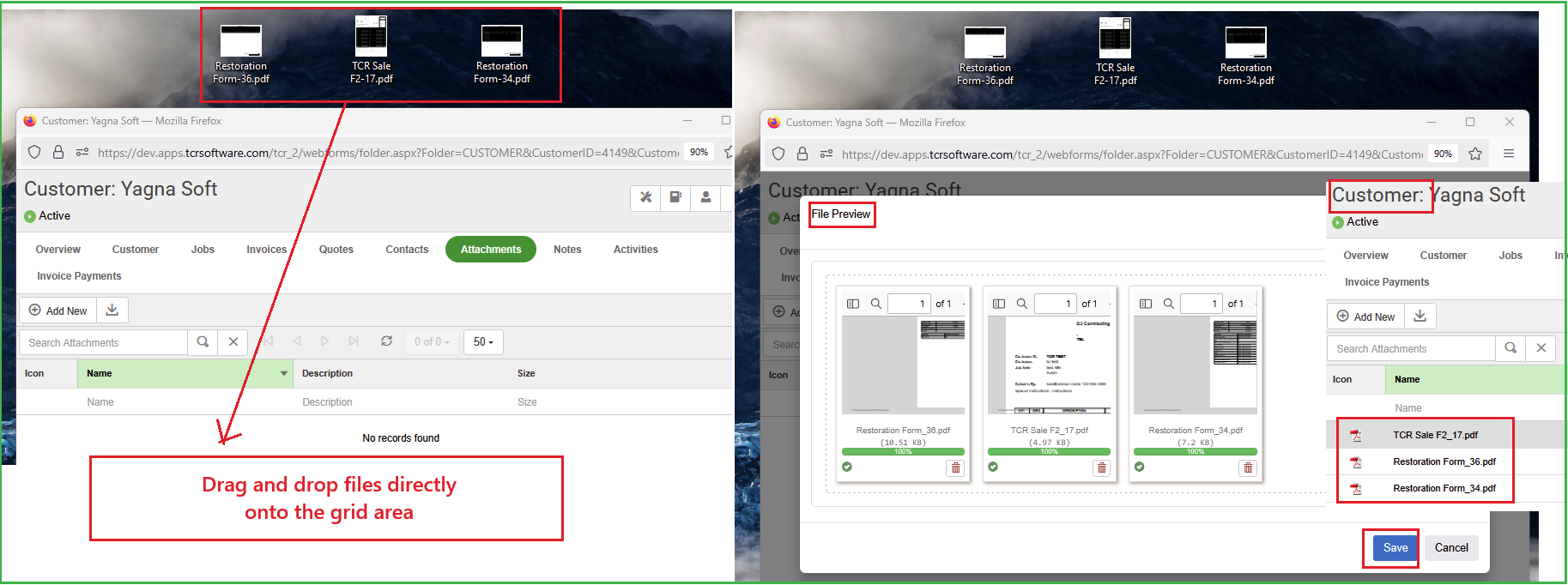This screenshot has width=1568, height=585.
Task: Select Restoration Form-36.pdf on the left desktop
Action: [x=241, y=55]
